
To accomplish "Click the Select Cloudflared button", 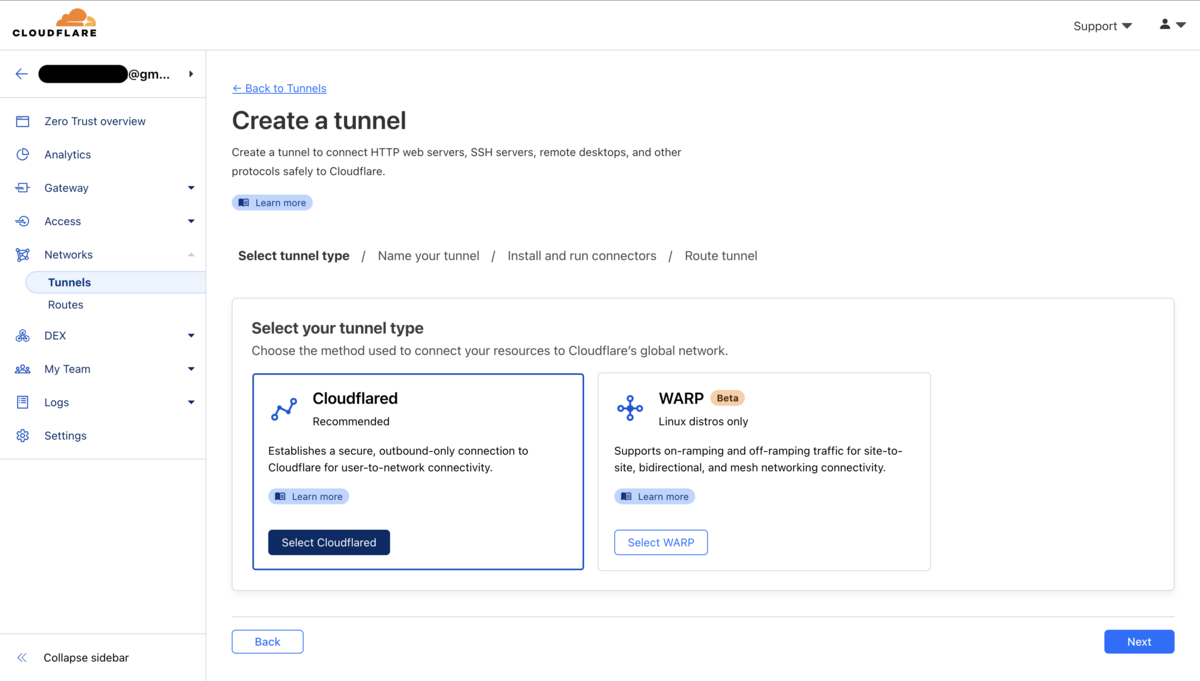I will (329, 542).
